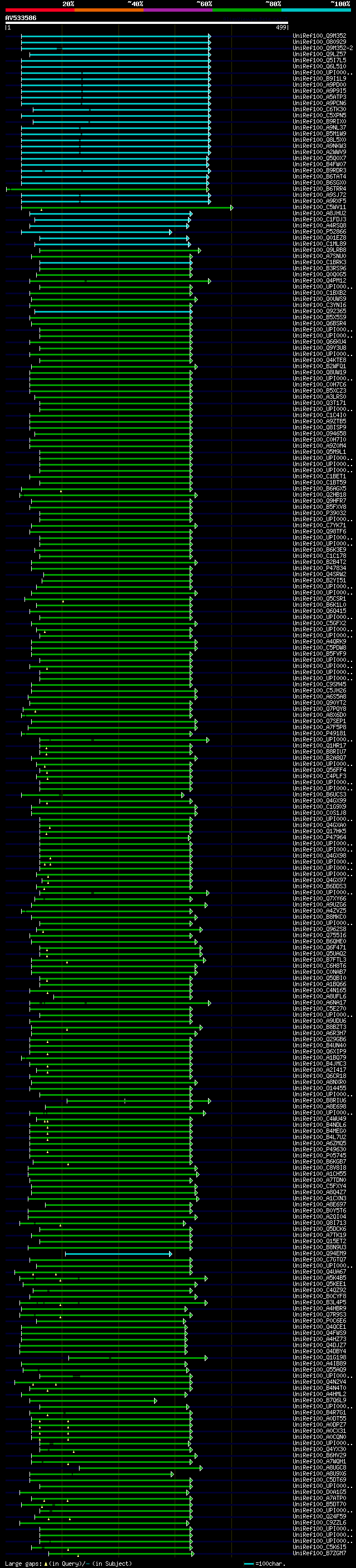This screenshot has height=1568, width=356.
Task: Select the UniRef100_C5DT69 label
Action: pos(319,1480)
